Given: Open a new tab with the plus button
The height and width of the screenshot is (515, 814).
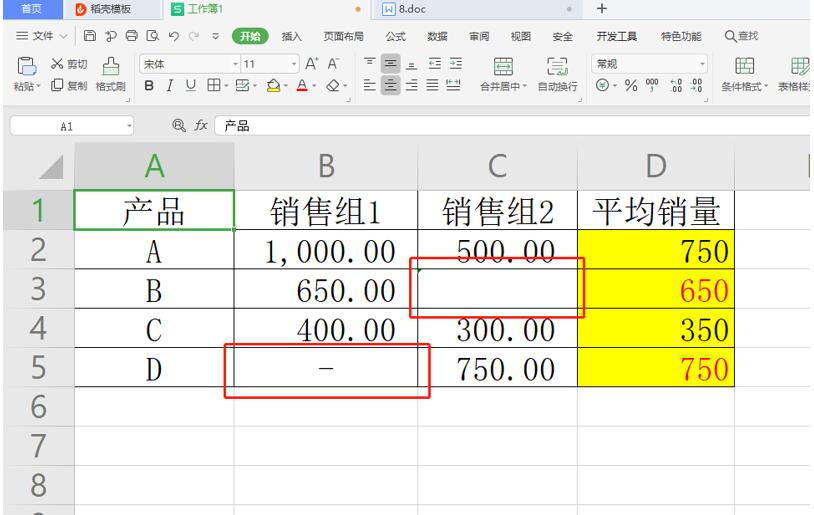Looking at the screenshot, I should tap(601, 8).
